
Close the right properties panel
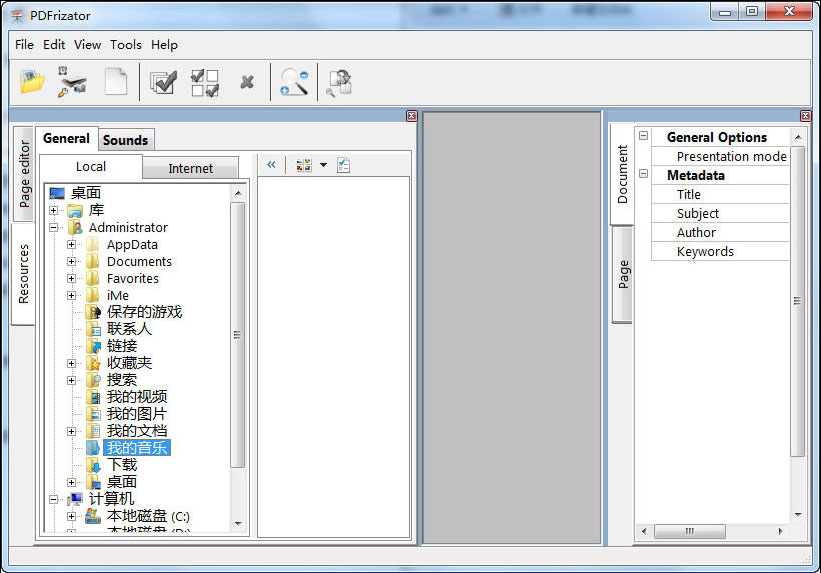point(806,116)
